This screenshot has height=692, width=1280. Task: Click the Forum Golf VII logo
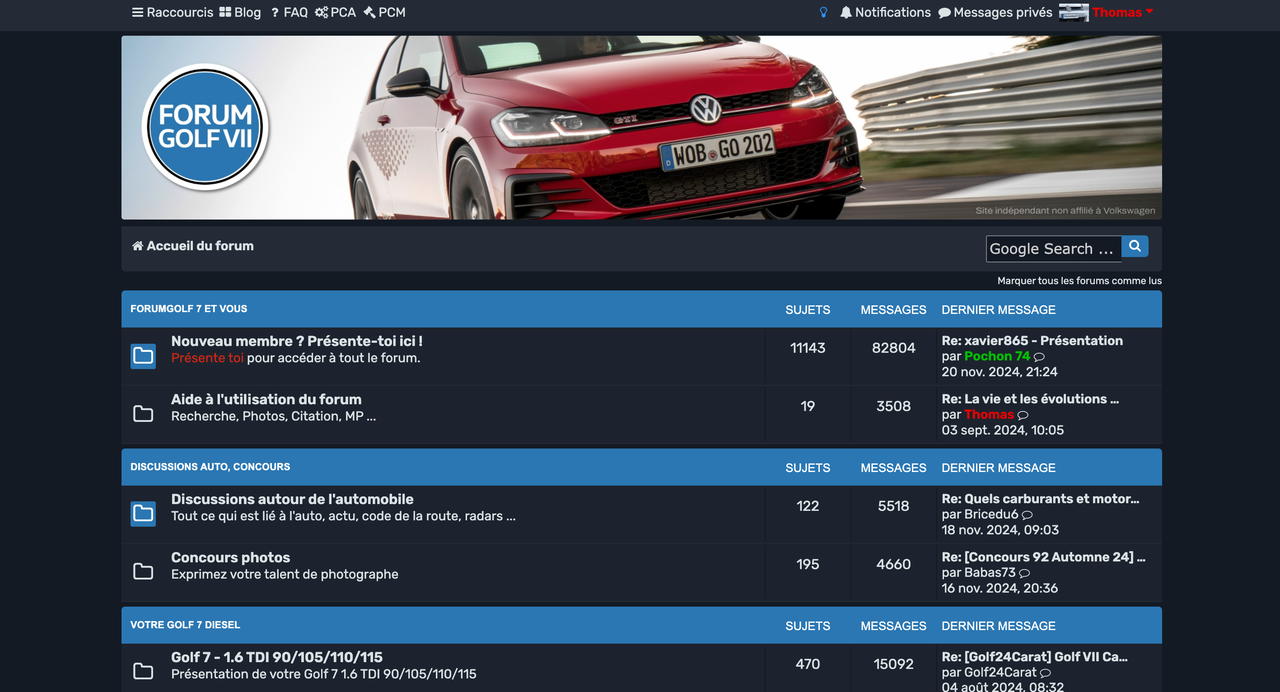(x=205, y=127)
